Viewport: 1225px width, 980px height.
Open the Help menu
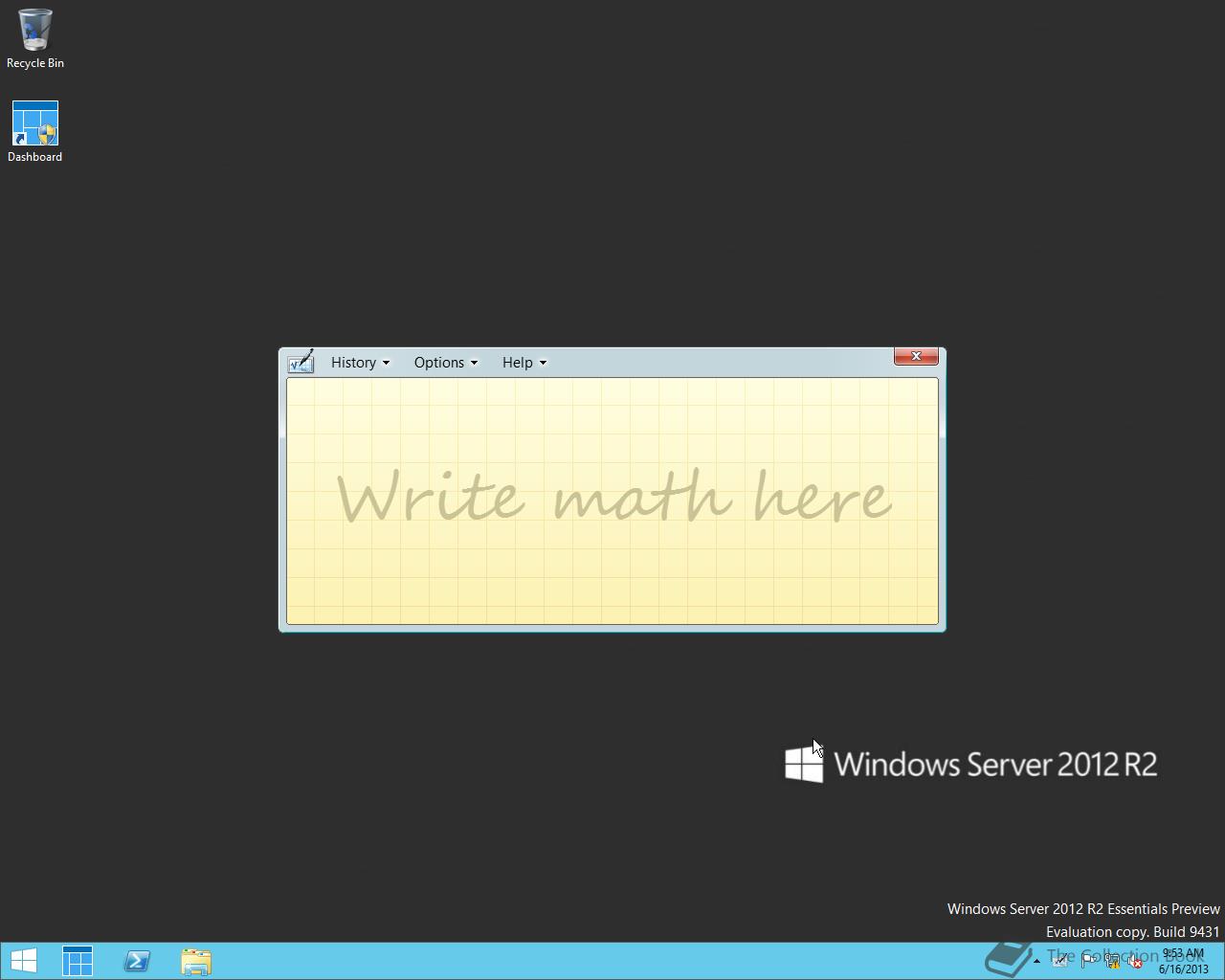[523, 363]
